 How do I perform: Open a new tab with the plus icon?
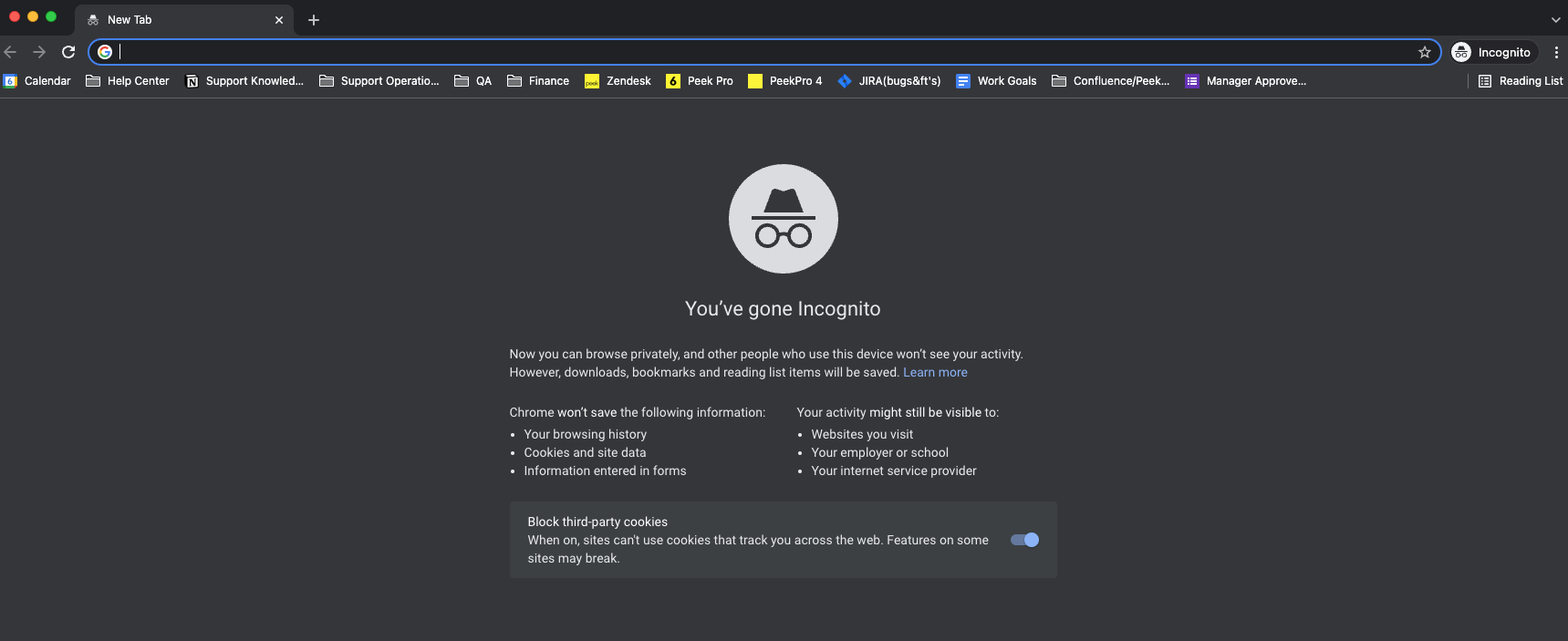pos(314,20)
